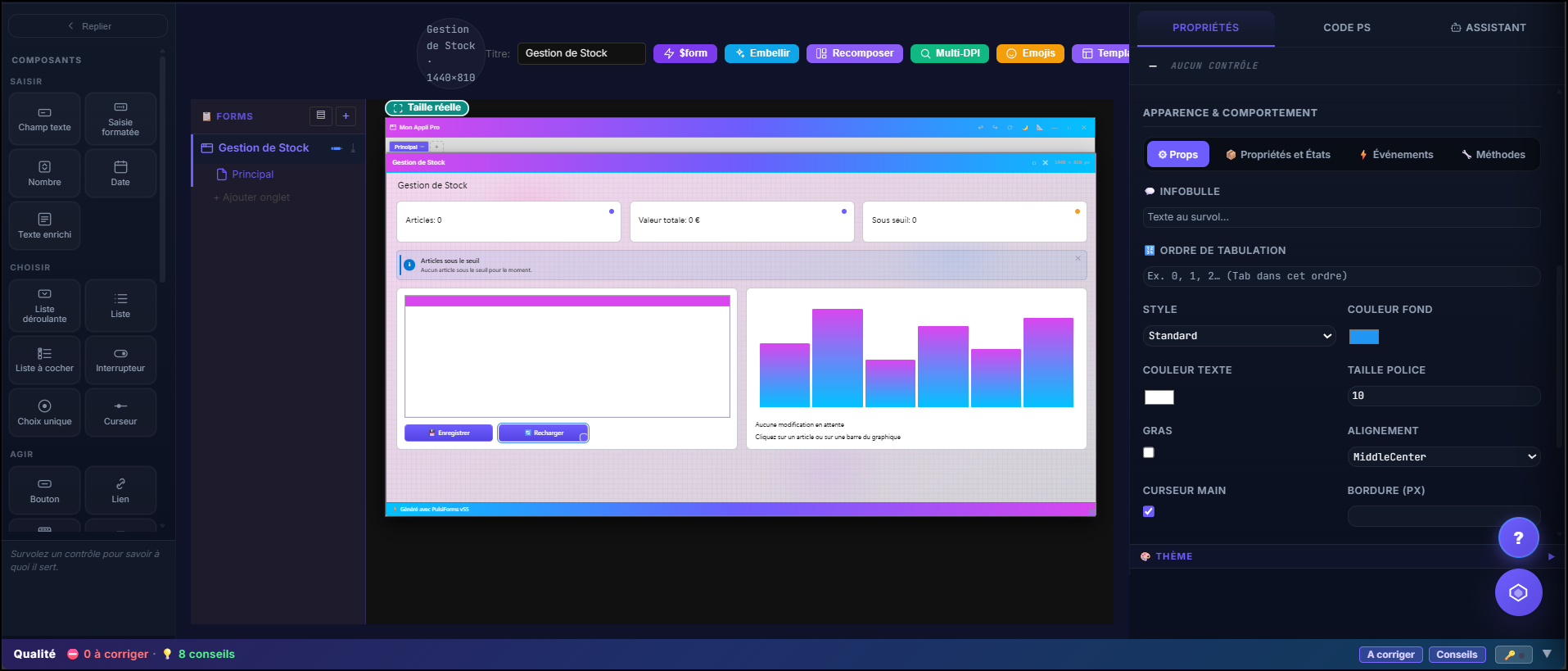Click the list view icon in FORMS header

pos(321,116)
